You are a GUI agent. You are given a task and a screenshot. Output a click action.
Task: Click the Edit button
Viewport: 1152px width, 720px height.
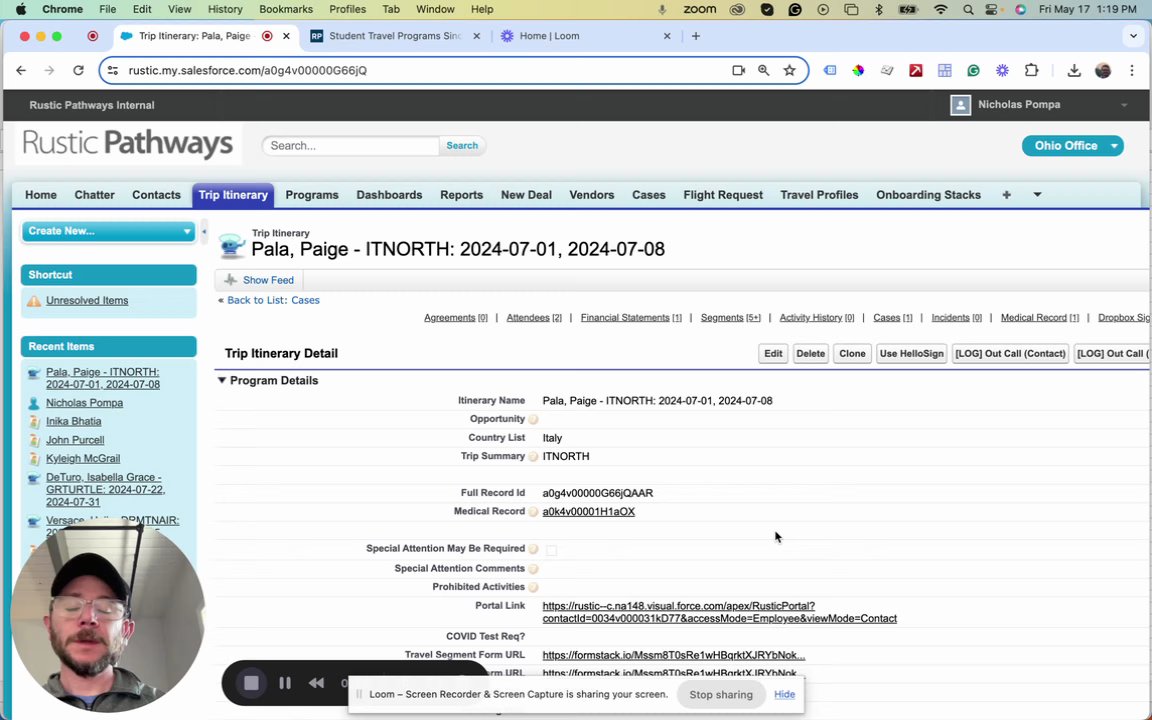(x=773, y=353)
